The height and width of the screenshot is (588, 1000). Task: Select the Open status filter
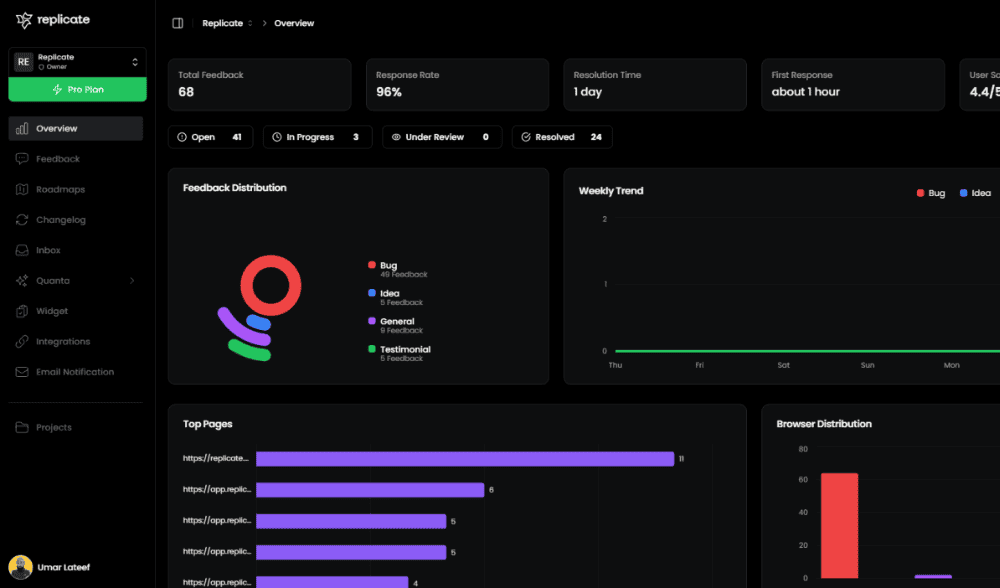tap(210, 137)
